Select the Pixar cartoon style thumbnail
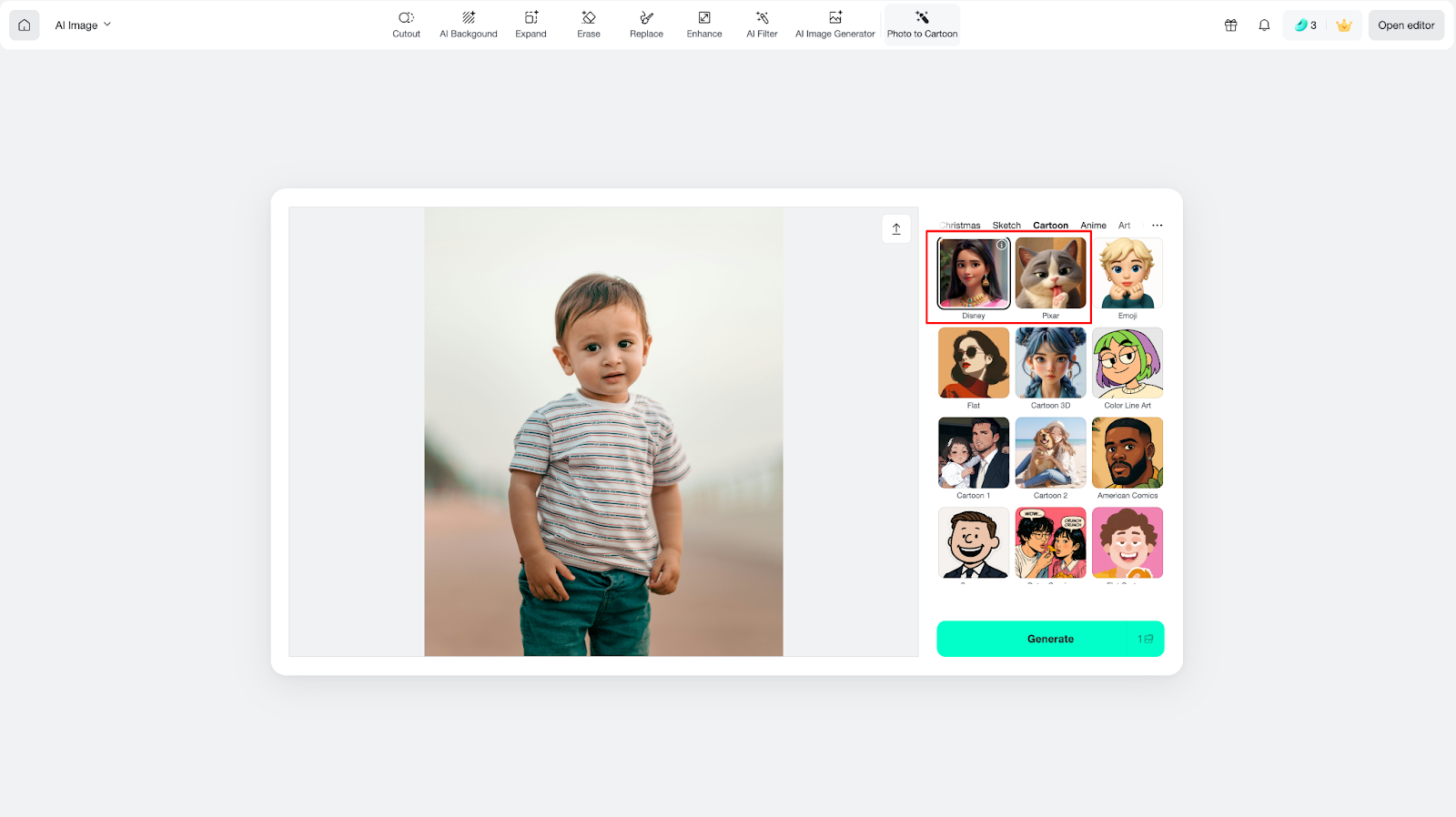 click(1050, 274)
